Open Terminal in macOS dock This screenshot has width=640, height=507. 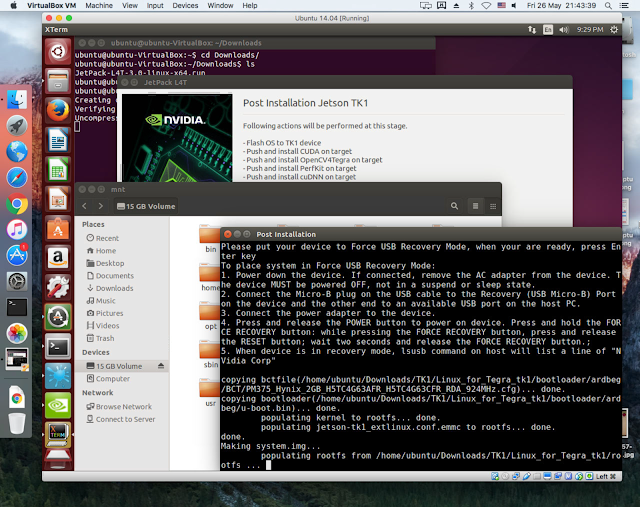click(x=17, y=307)
